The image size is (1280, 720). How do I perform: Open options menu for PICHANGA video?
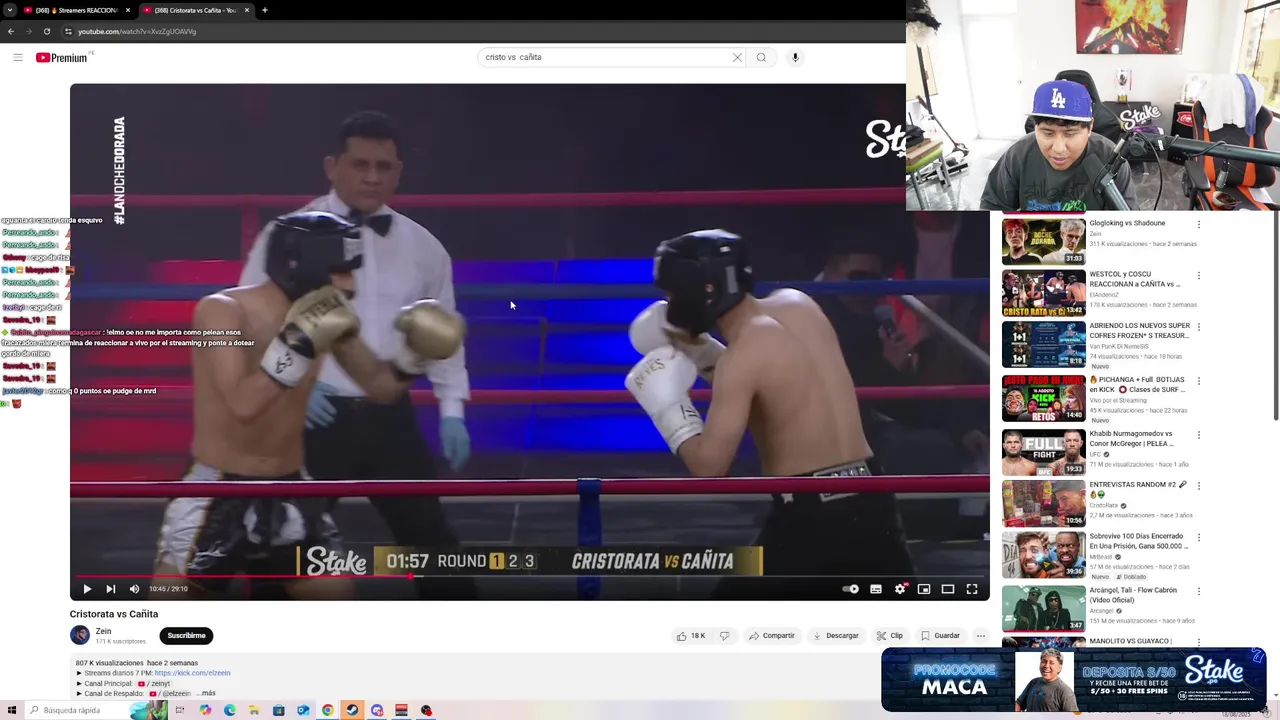click(1199, 381)
